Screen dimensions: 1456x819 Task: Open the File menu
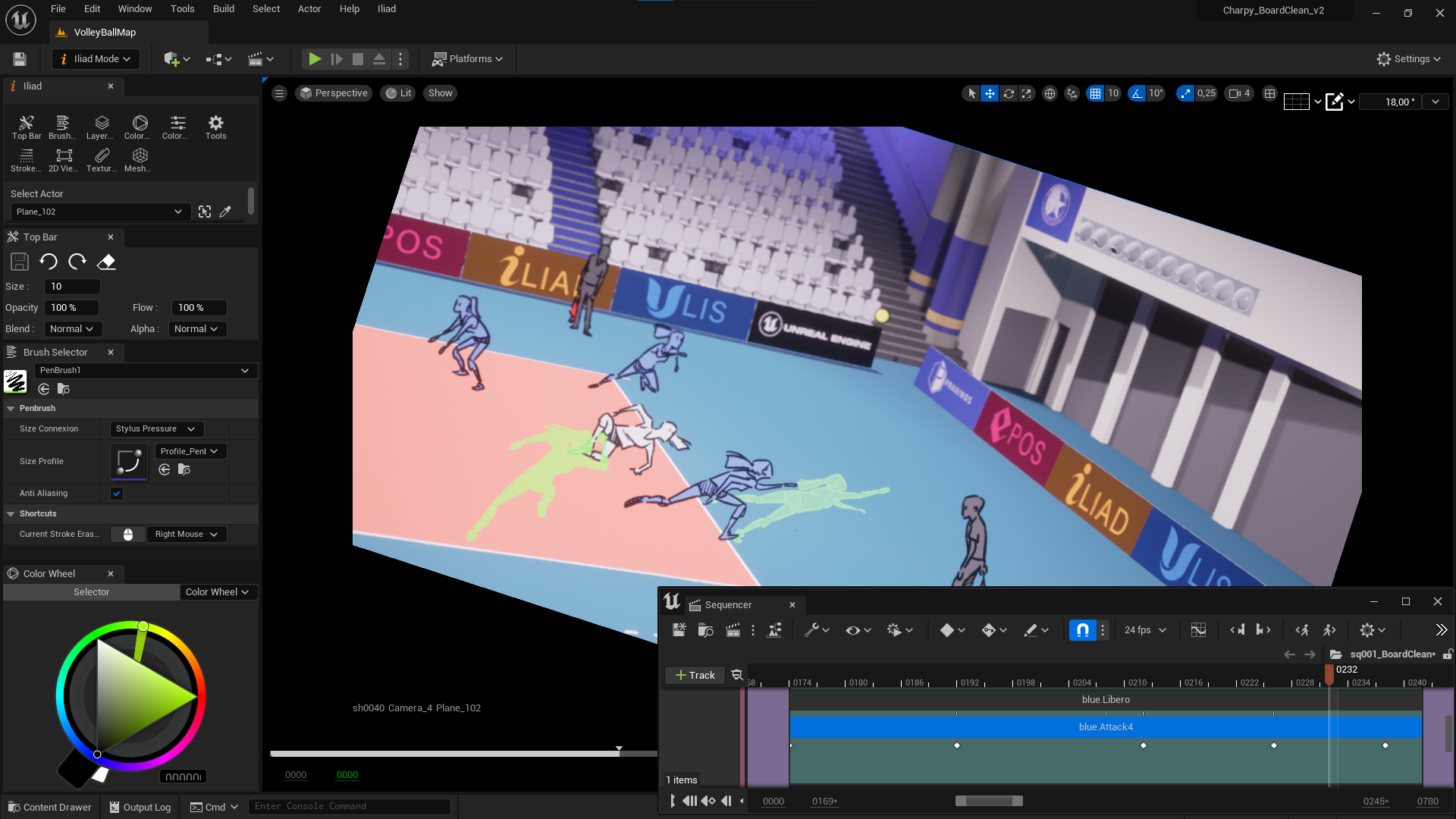point(58,9)
